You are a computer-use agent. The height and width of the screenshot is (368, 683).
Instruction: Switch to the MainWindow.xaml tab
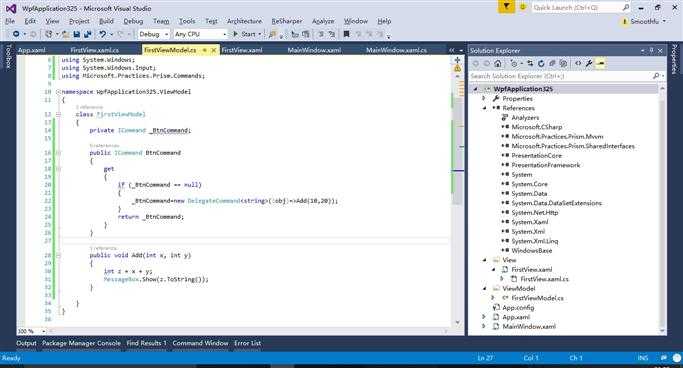tap(314, 50)
